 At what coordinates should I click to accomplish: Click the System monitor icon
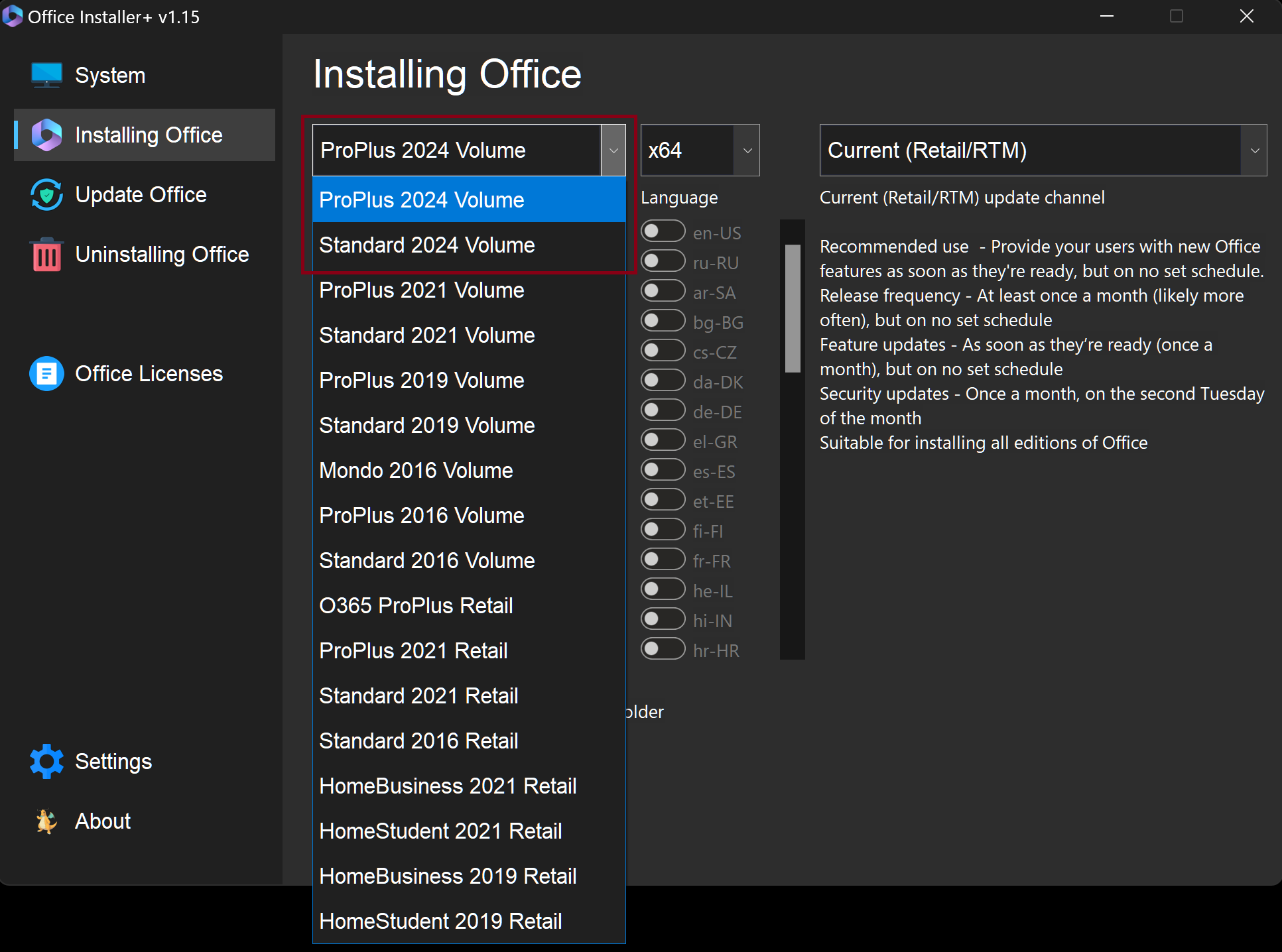(x=46, y=75)
